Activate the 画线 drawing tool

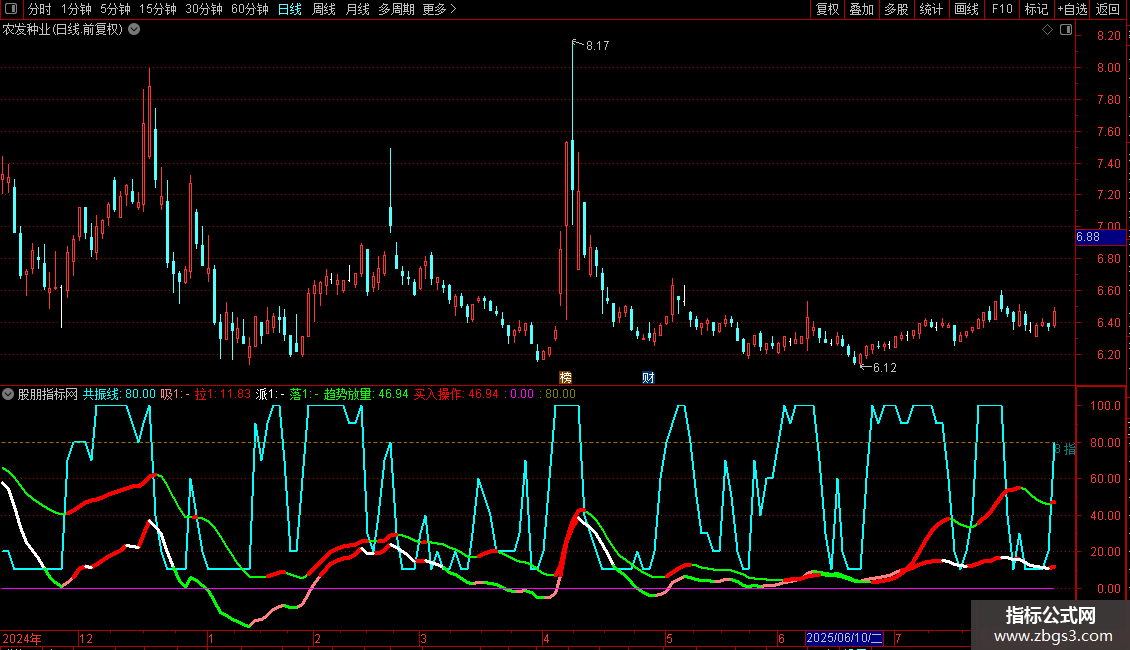966,9
